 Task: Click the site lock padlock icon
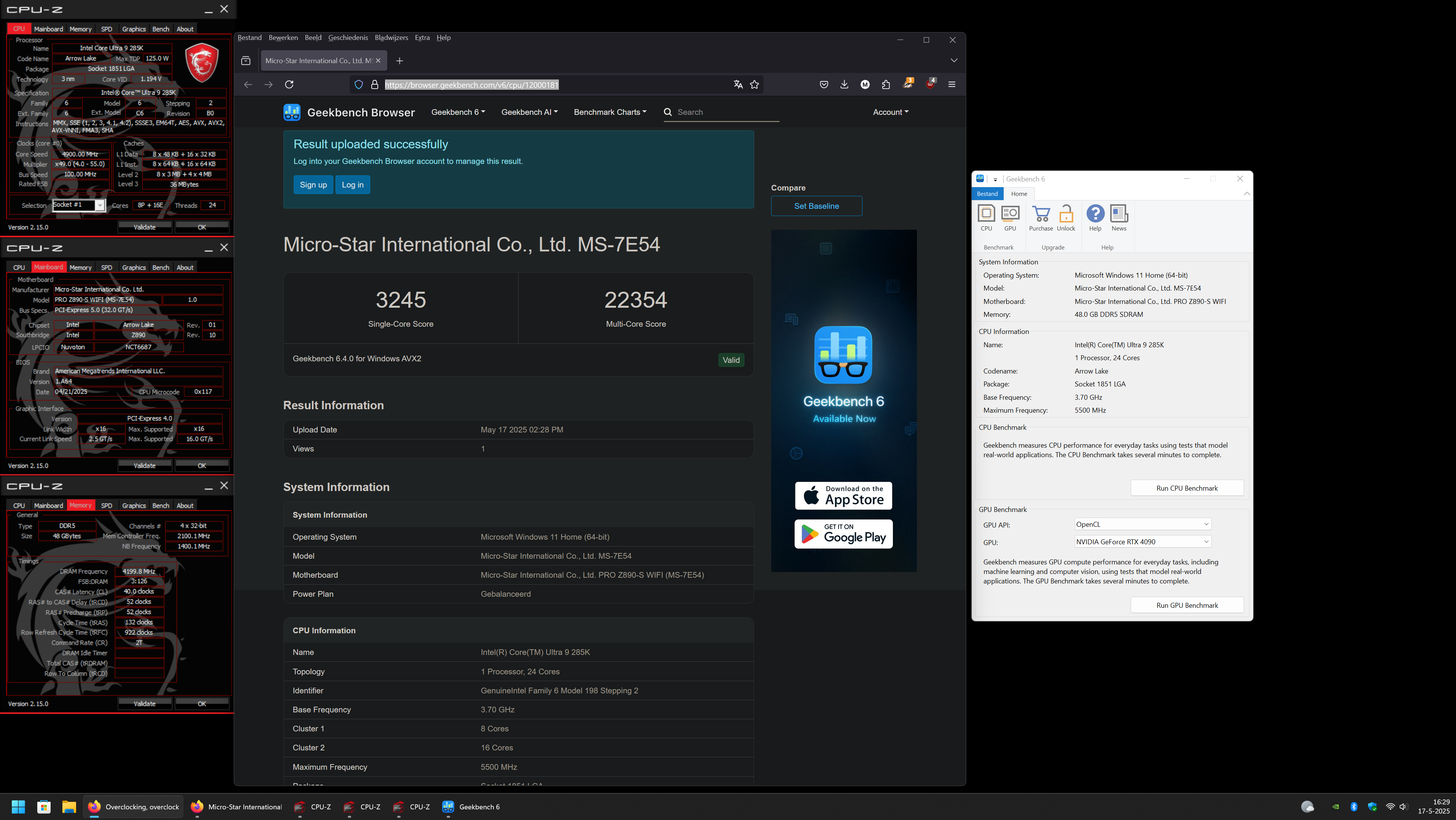(374, 85)
